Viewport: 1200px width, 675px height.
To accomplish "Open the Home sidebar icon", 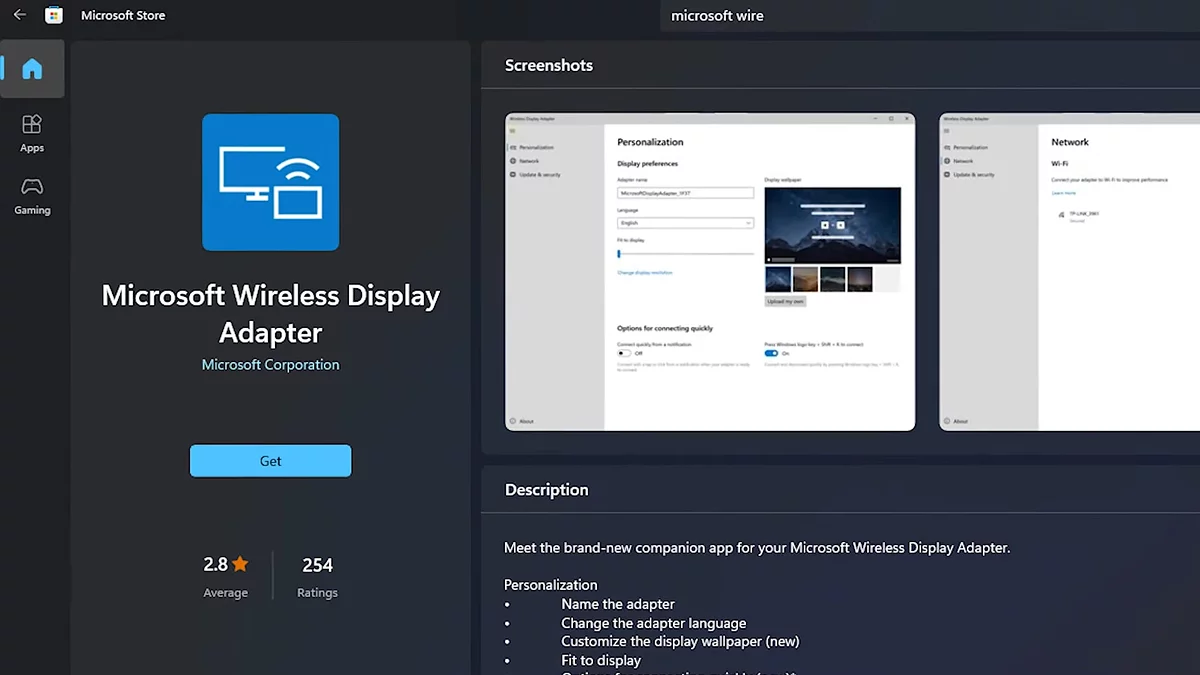I will click(32, 69).
